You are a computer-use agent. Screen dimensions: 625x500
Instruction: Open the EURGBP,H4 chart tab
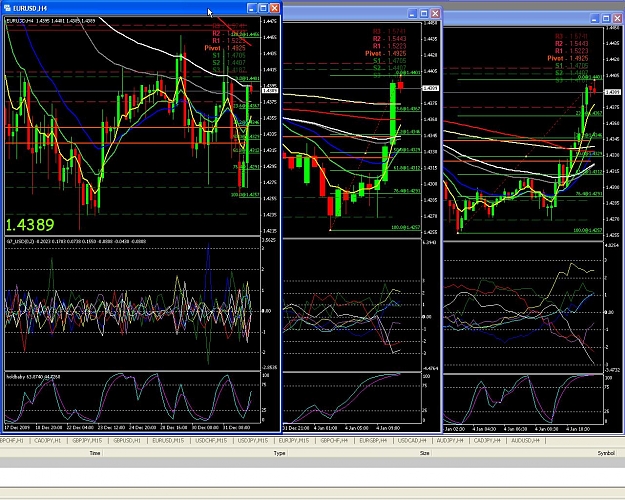click(x=373, y=441)
